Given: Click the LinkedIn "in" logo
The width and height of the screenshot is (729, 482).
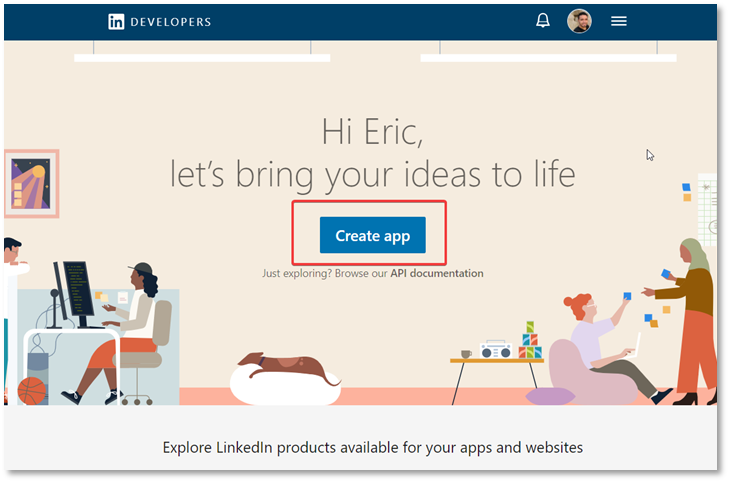Looking at the screenshot, I should 116,22.
